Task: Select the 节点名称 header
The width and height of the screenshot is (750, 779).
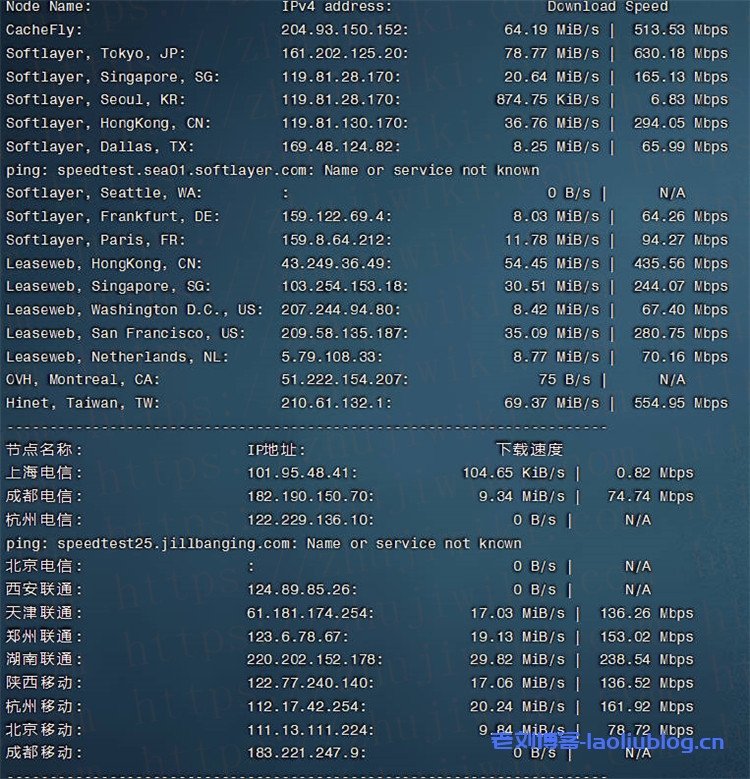Action: (x=44, y=450)
